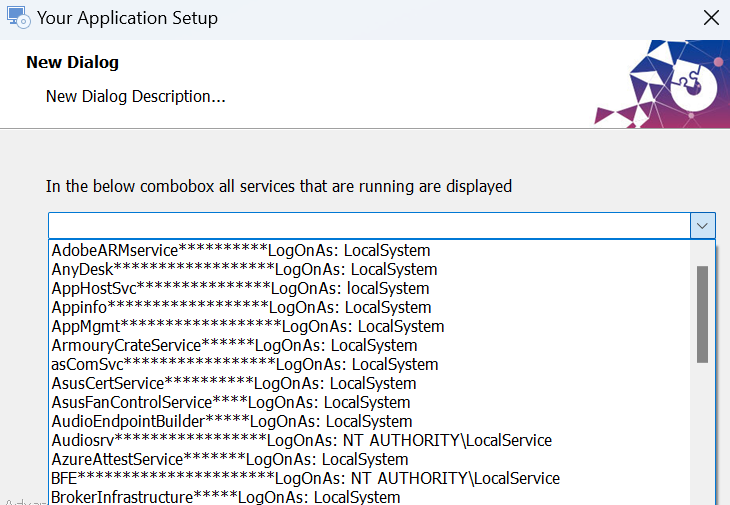Select Audiosrv running as LocalService
Viewport: 730px width, 505px height.
(300, 440)
